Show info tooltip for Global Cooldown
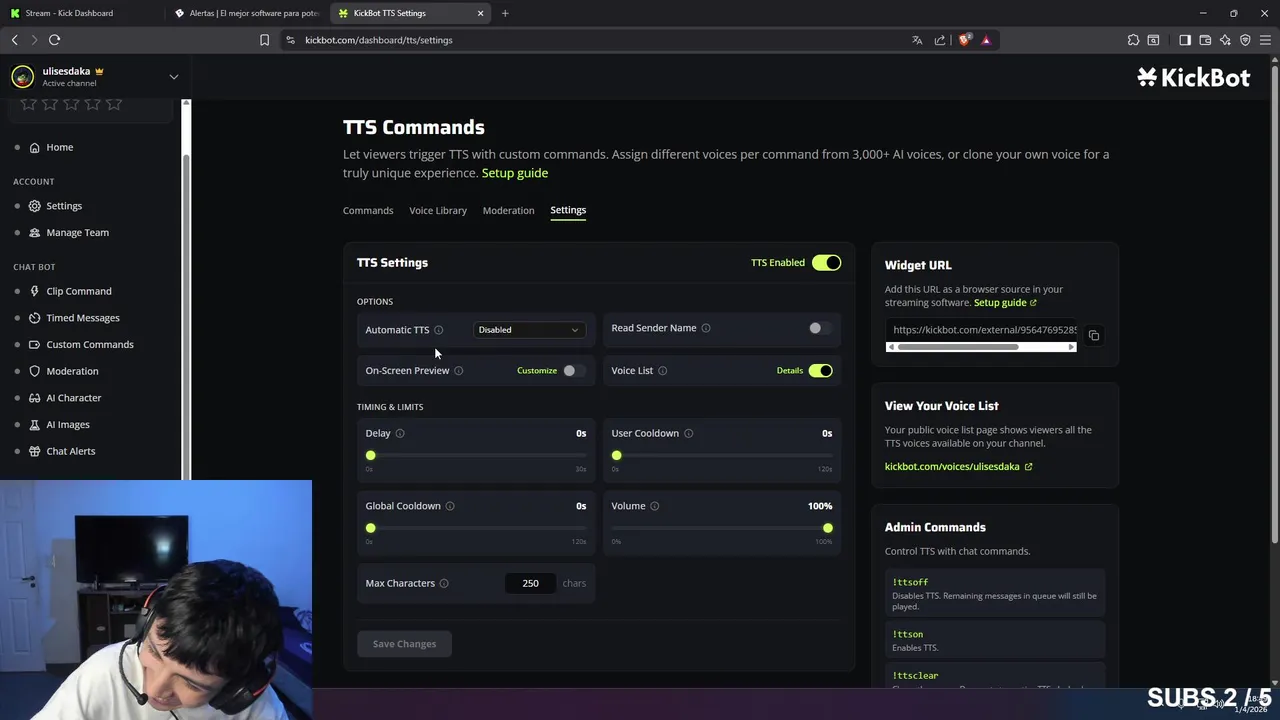Image resolution: width=1280 pixels, height=720 pixels. pyautogui.click(x=450, y=506)
